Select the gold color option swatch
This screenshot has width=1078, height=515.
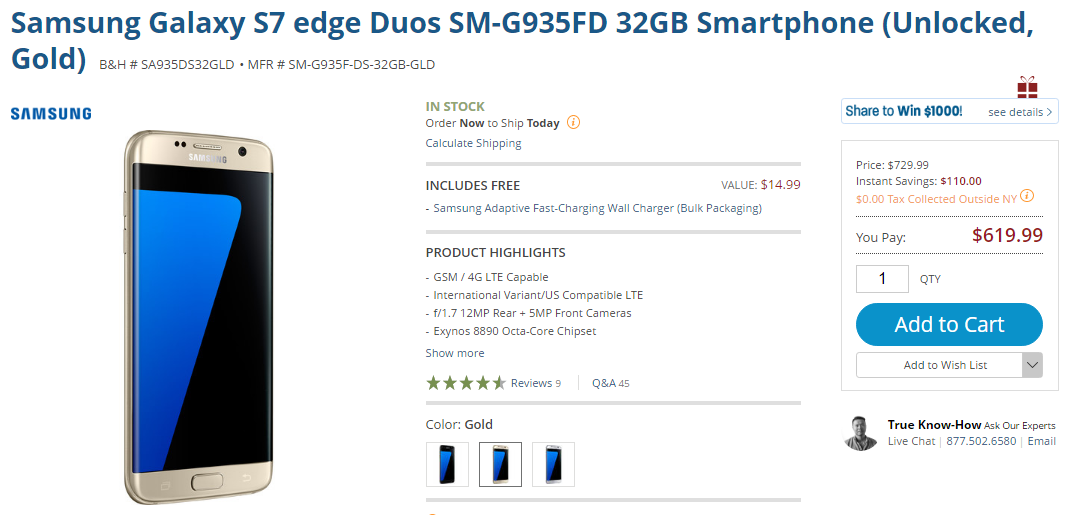(500, 464)
